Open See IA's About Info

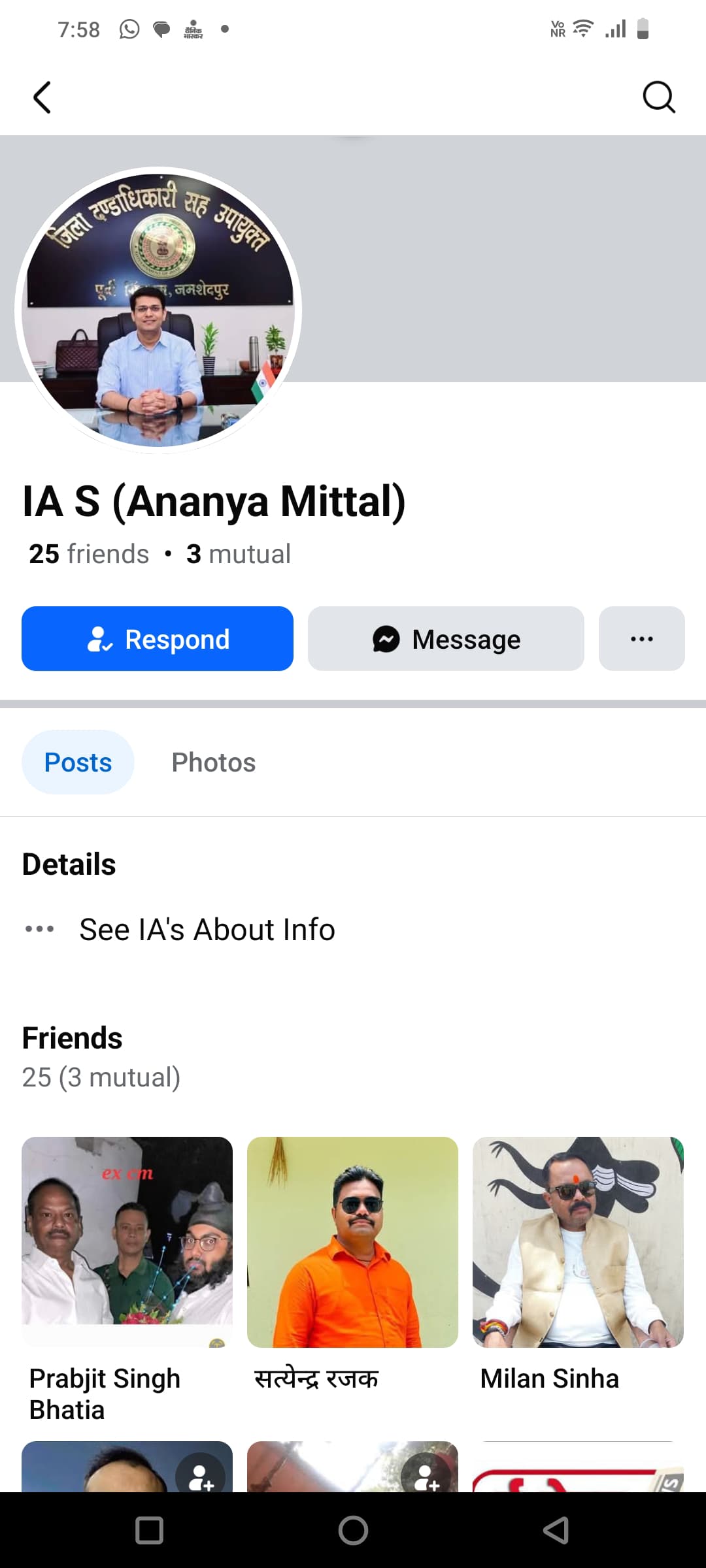[x=207, y=929]
